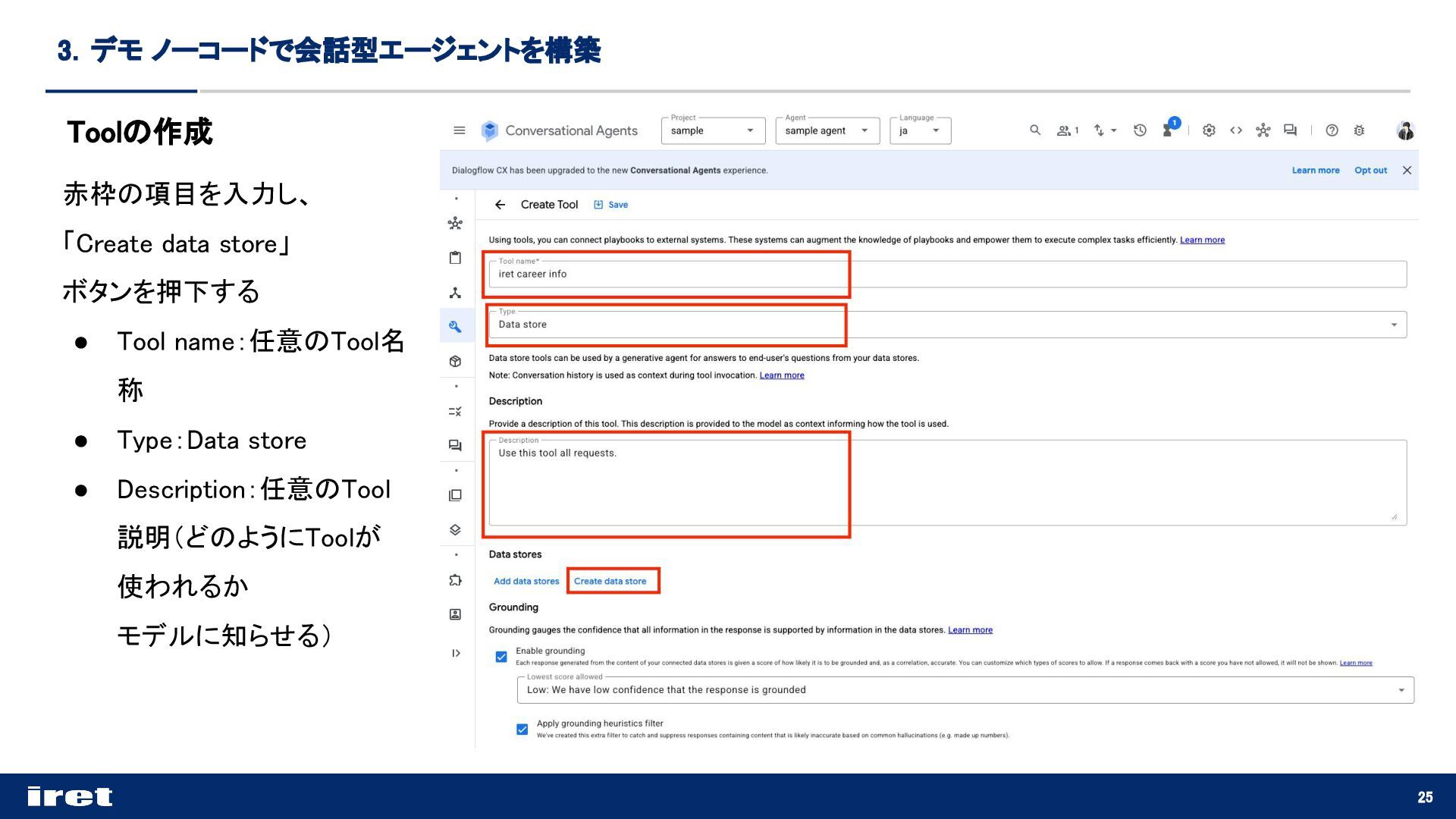Open the Language dropdown showing ja
This screenshot has height=819, width=1456.
click(x=921, y=130)
